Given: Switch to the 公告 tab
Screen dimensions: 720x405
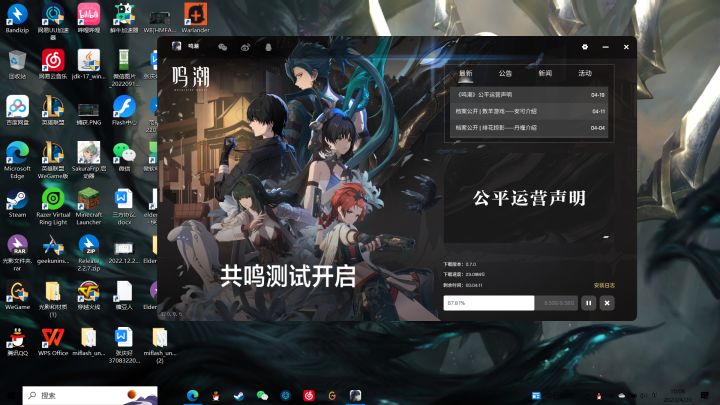Looking at the screenshot, I should click(505, 73).
